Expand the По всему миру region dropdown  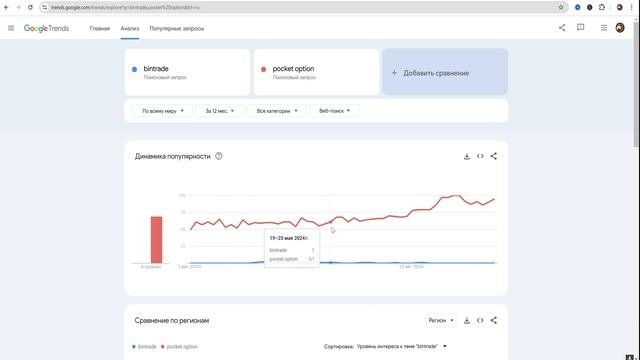162,111
